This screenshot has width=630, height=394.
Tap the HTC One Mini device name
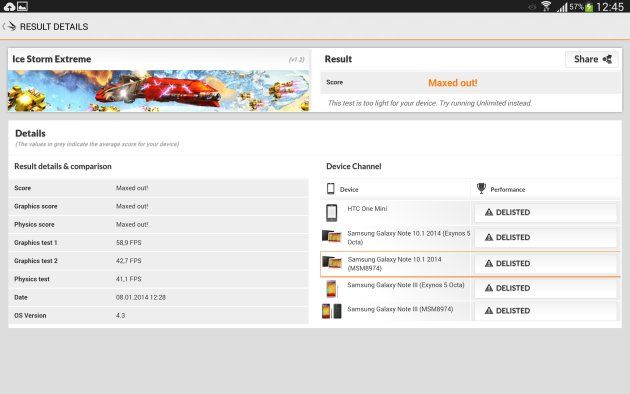[367, 209]
